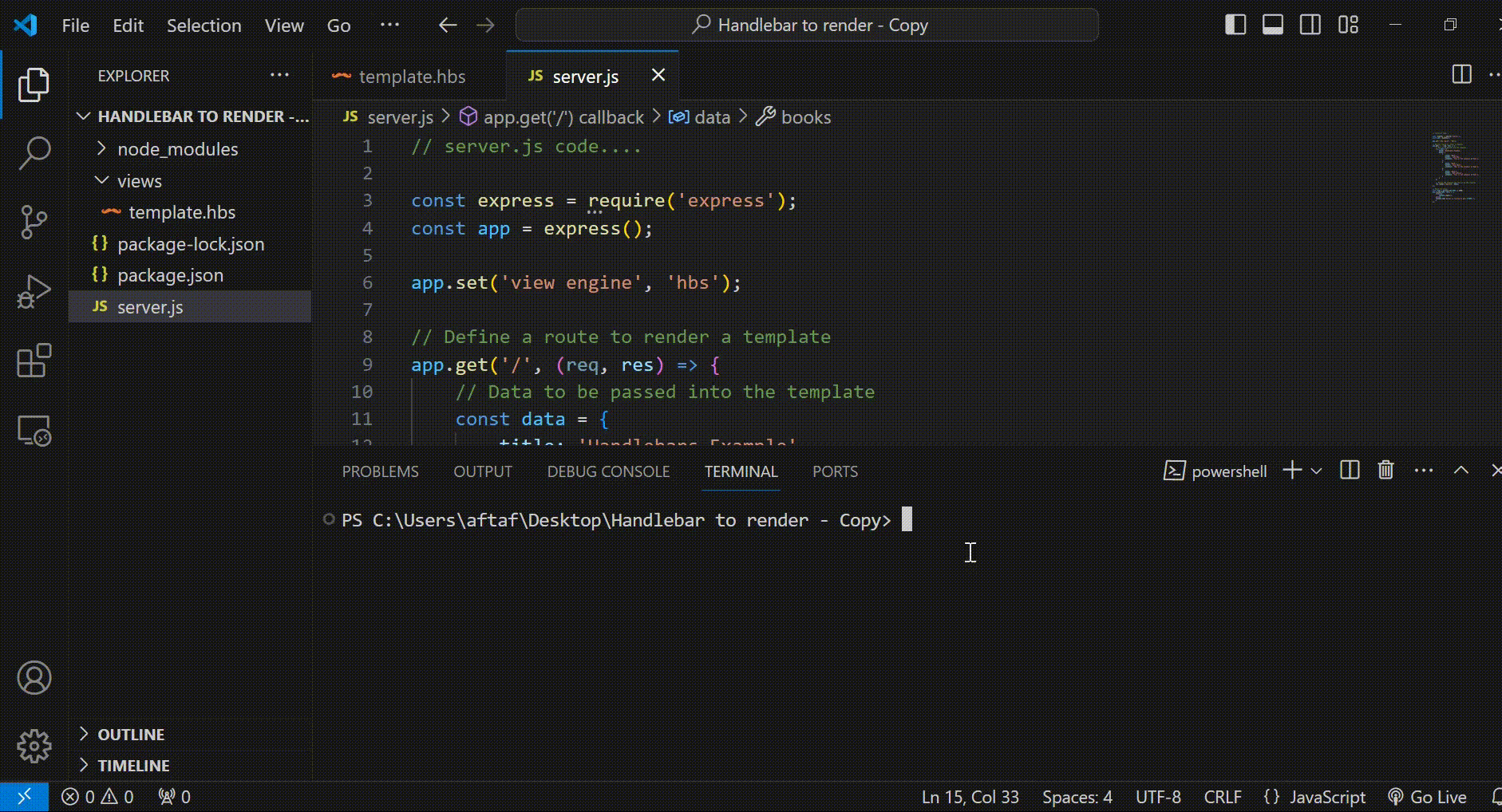Switch to the template.hbs editor tab
The image size is (1502, 812).
[411, 77]
